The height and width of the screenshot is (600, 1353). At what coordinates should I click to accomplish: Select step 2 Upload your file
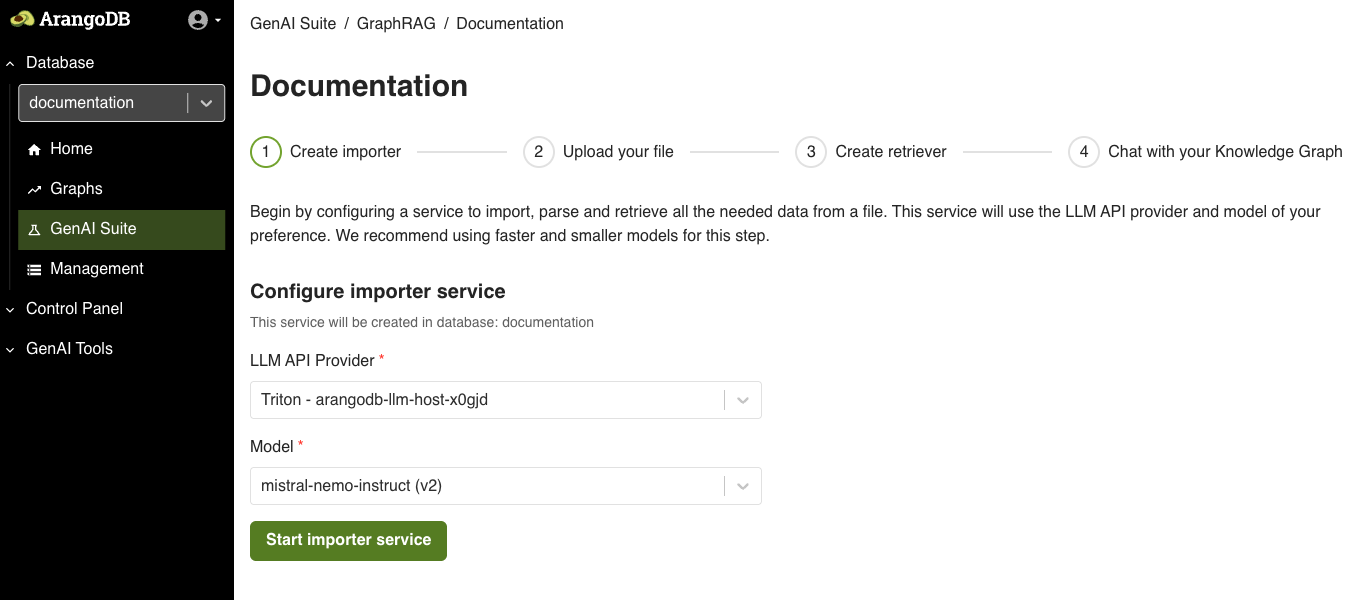pyautogui.click(x=598, y=152)
